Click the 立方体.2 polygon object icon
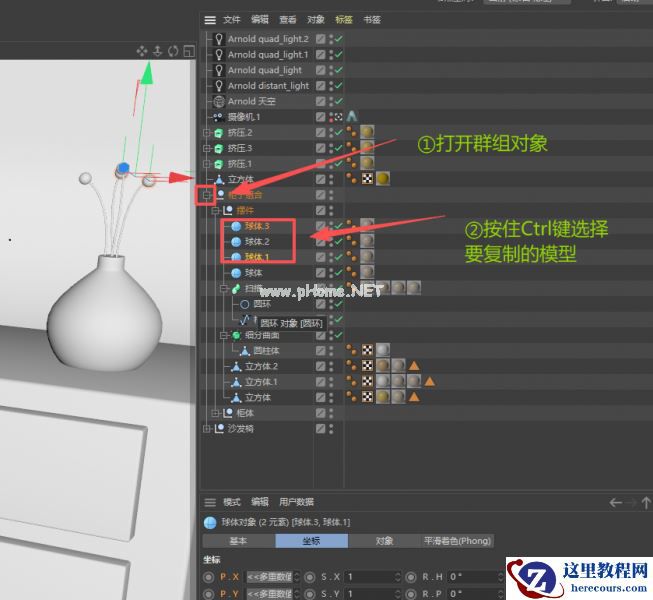The image size is (653, 600). [236, 366]
